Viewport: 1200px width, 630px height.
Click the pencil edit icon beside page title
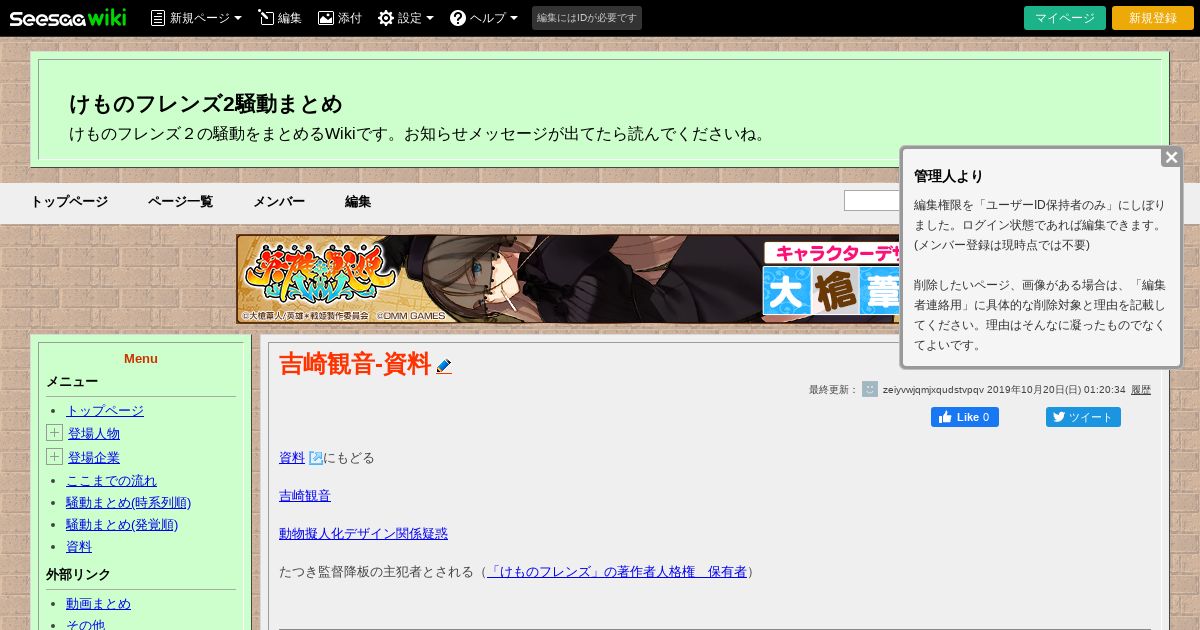tap(444, 367)
